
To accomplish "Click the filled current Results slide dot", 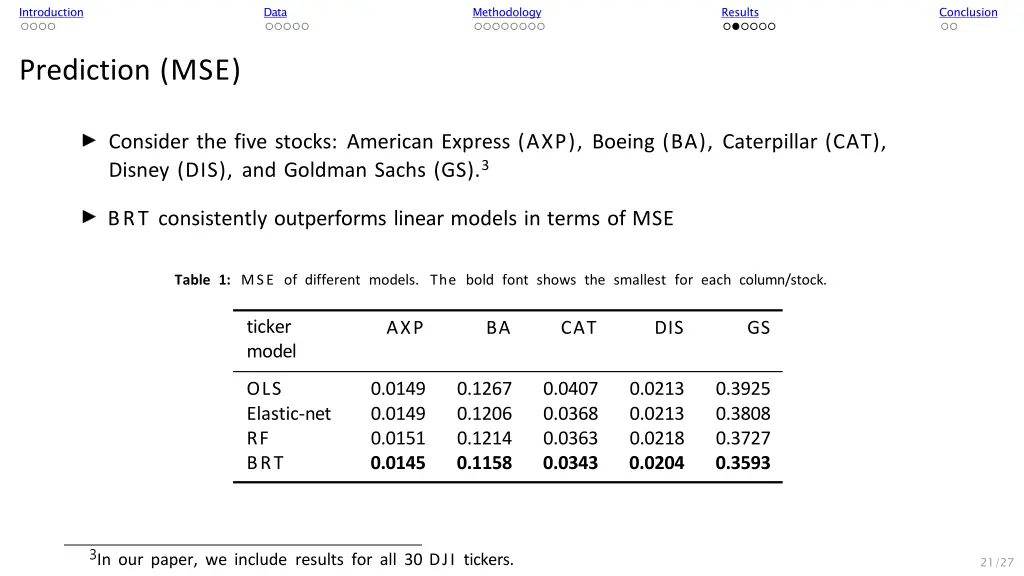I will pos(736,27).
